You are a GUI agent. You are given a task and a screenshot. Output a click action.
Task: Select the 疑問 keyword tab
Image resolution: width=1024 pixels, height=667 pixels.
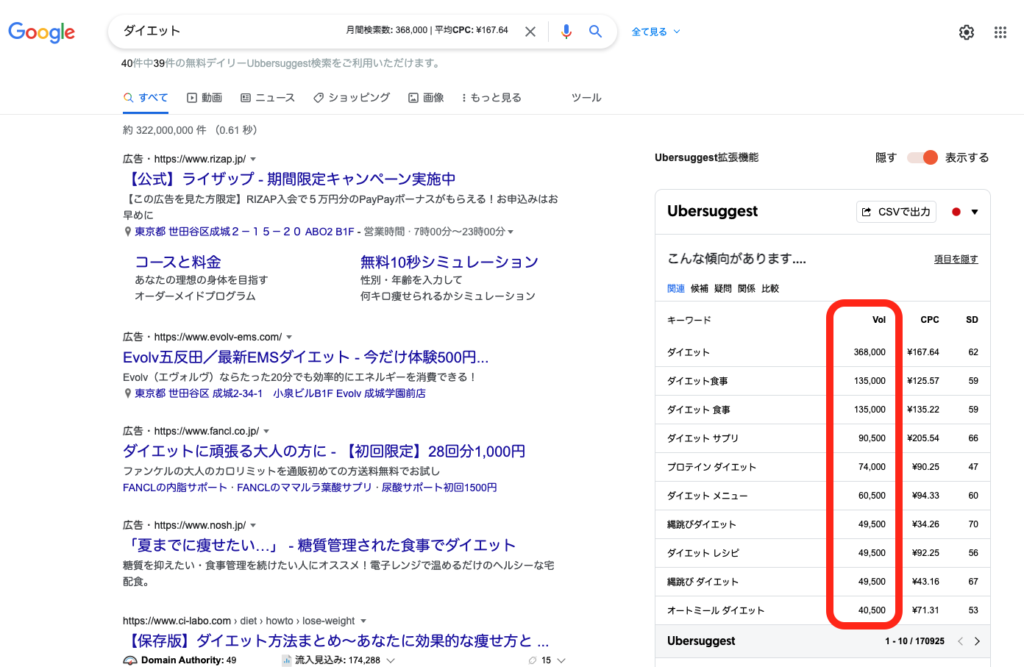pyautogui.click(x=723, y=289)
